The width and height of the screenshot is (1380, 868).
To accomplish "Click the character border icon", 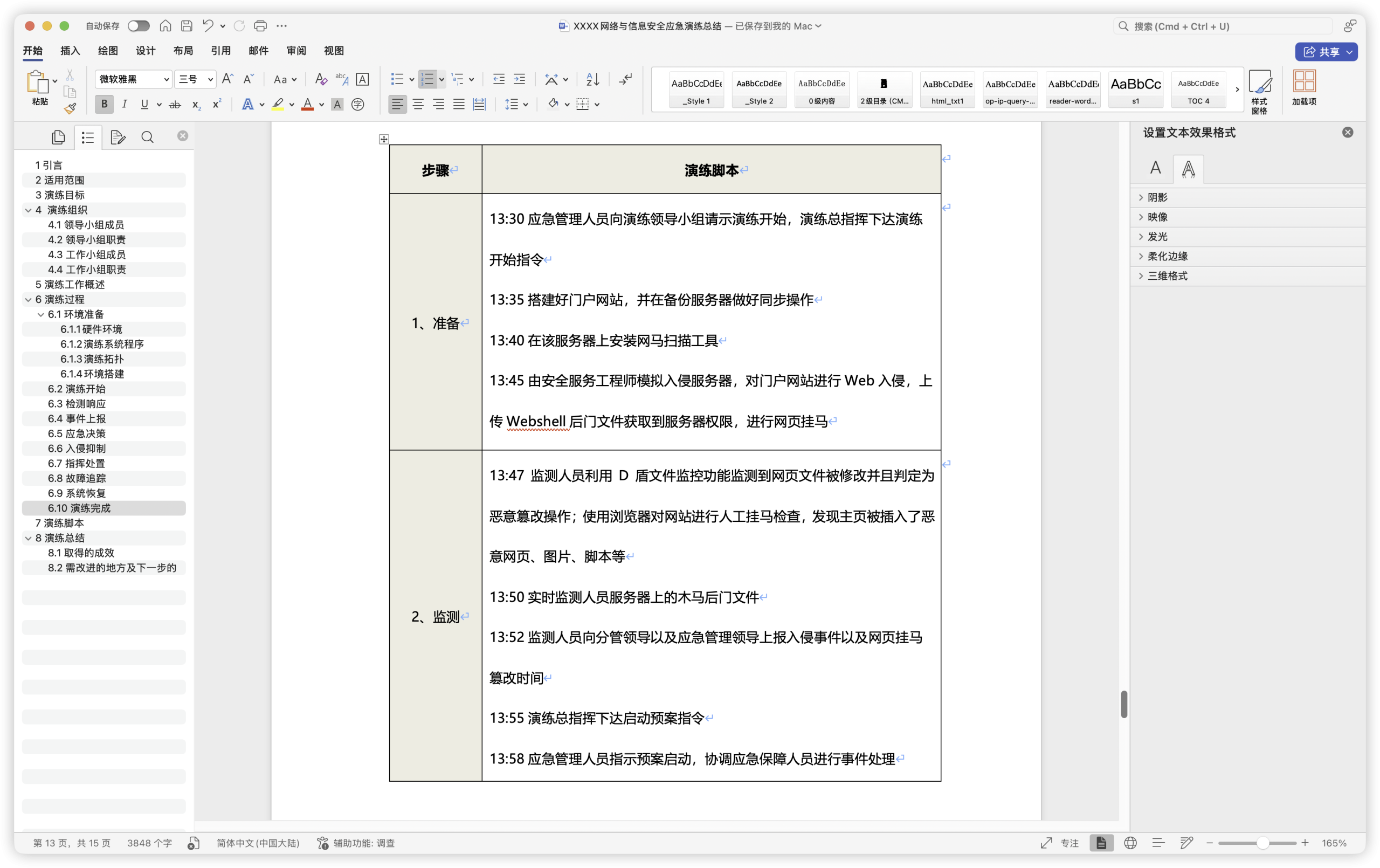I will (x=362, y=79).
